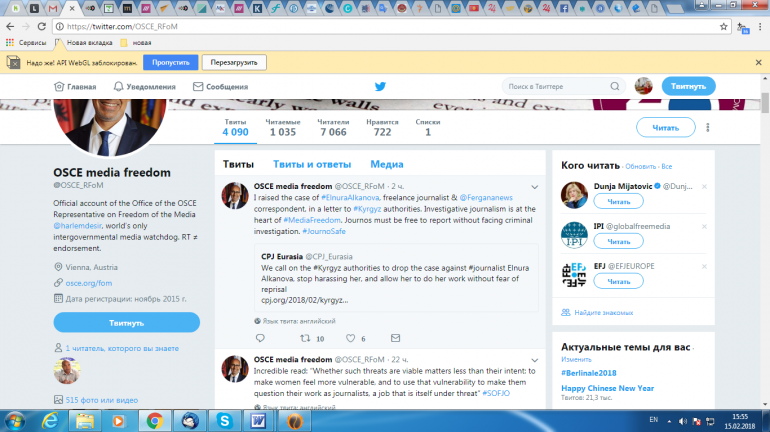Dismiss Dunja Mijatovic suggestion
Image resolution: width=770 pixels, height=432 pixels.
704,187
